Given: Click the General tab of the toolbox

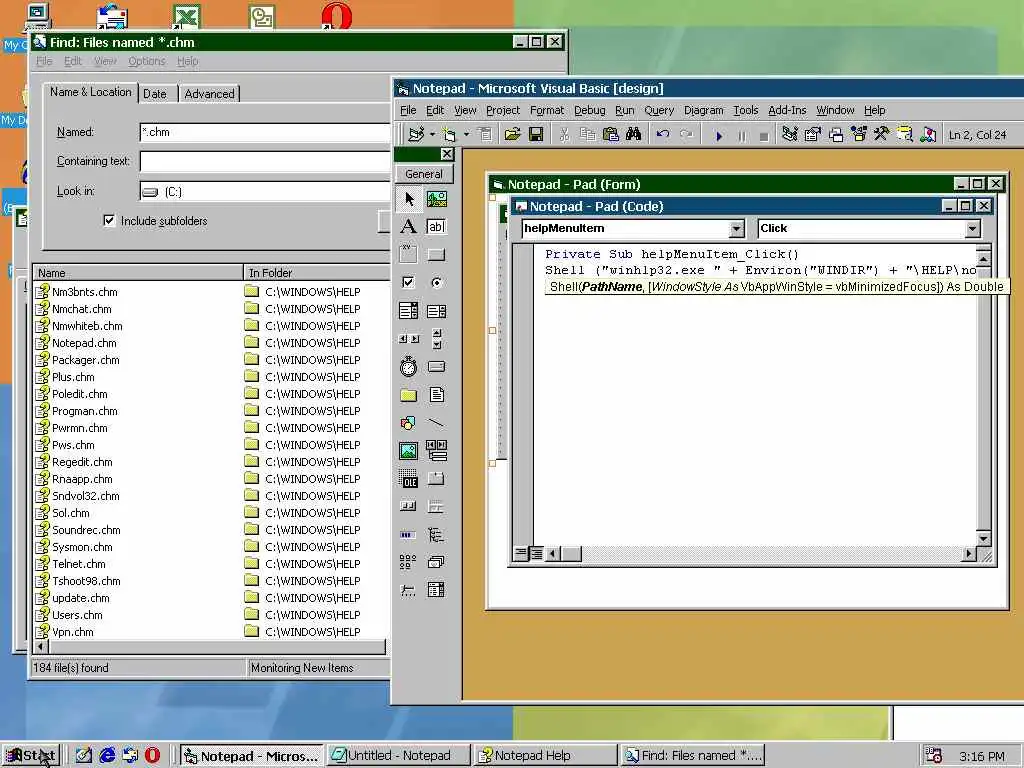Looking at the screenshot, I should [x=423, y=174].
